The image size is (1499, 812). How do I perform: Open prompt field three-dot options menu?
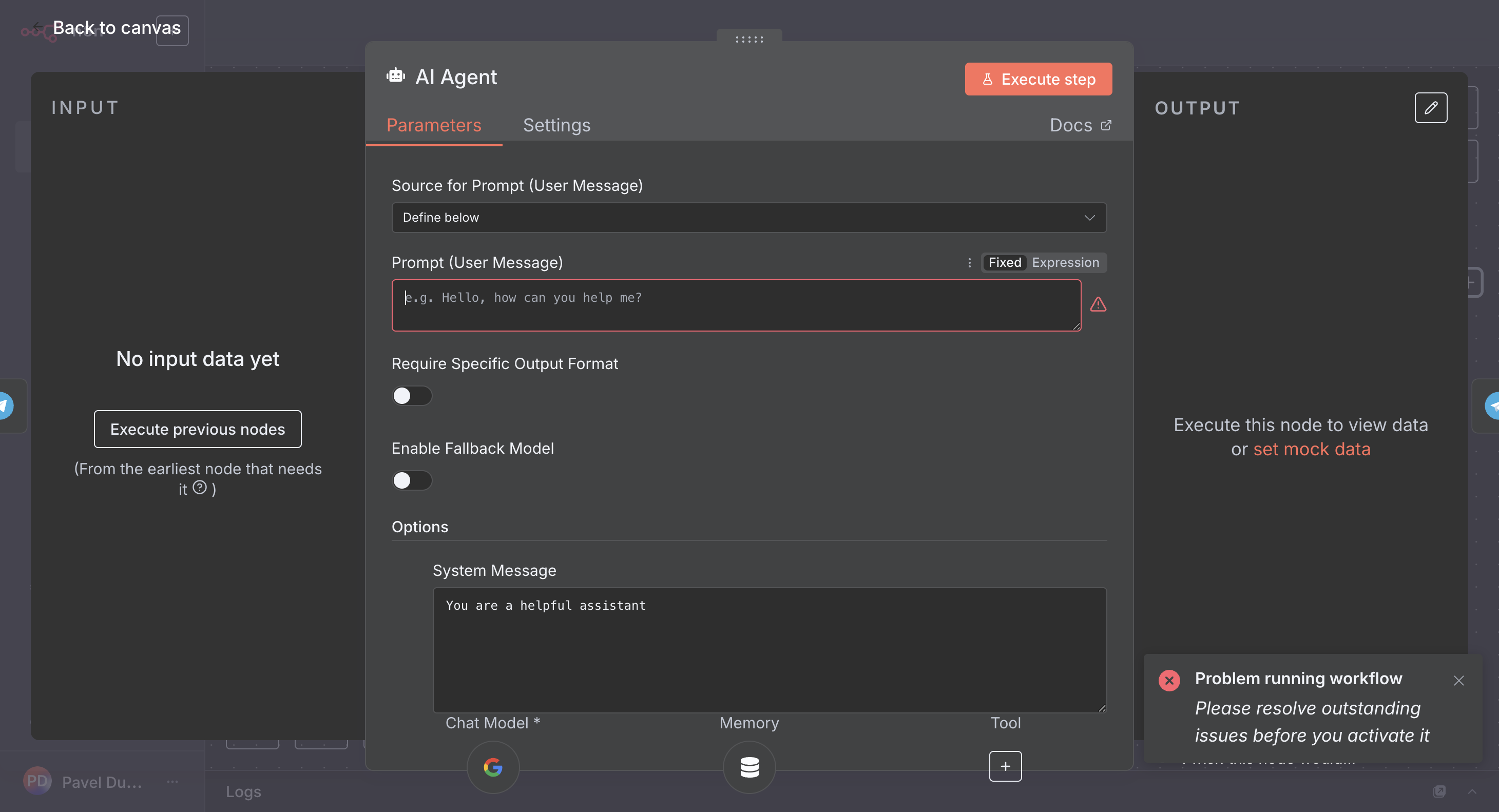[969, 263]
